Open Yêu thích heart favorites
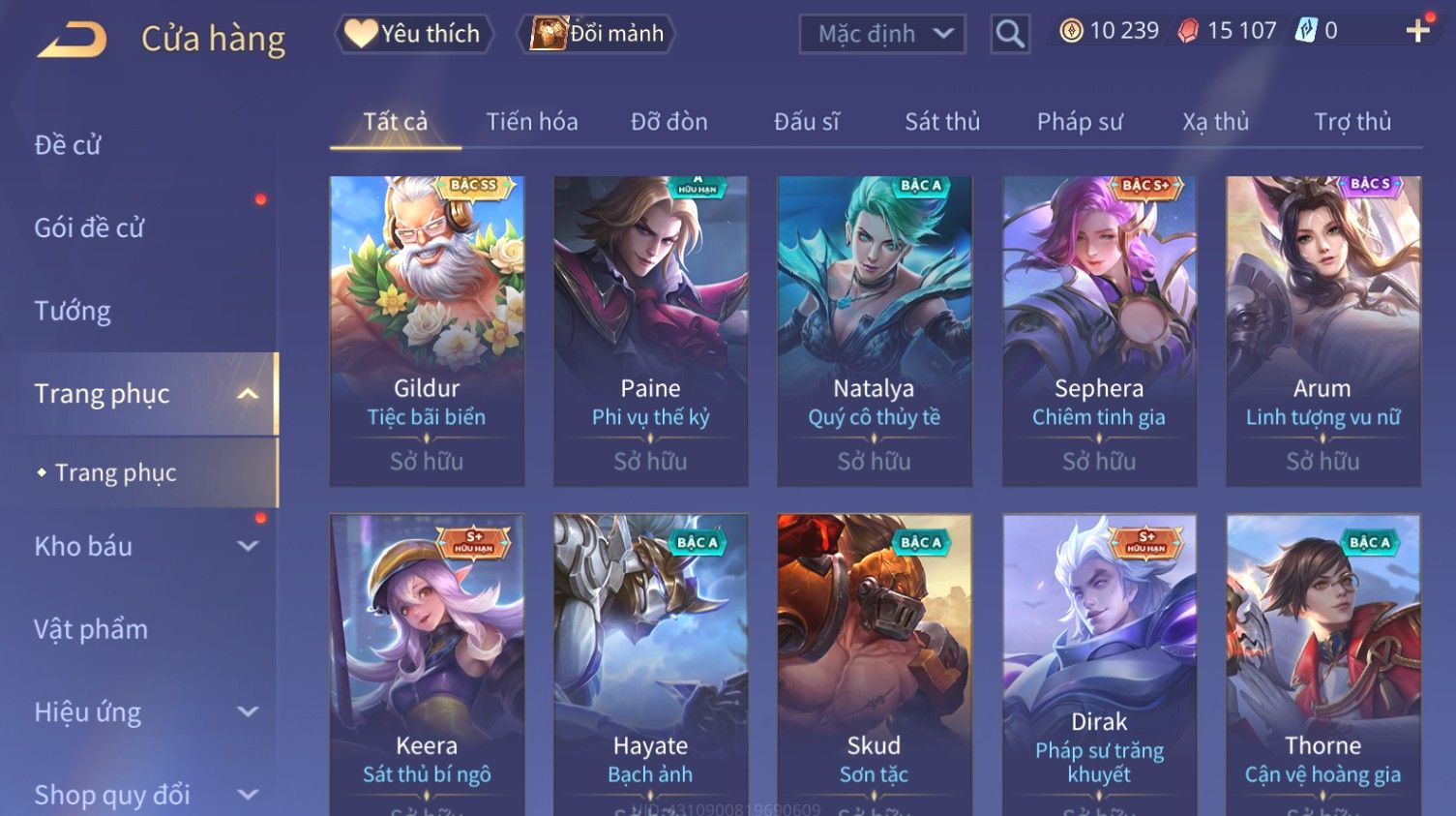The image size is (1456, 816). [x=414, y=34]
